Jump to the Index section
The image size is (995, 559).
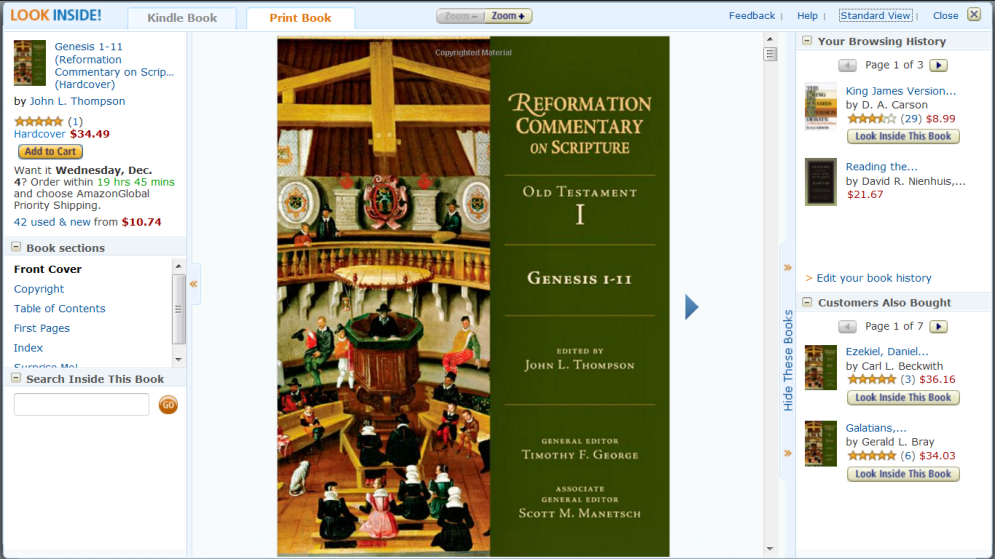[29, 348]
